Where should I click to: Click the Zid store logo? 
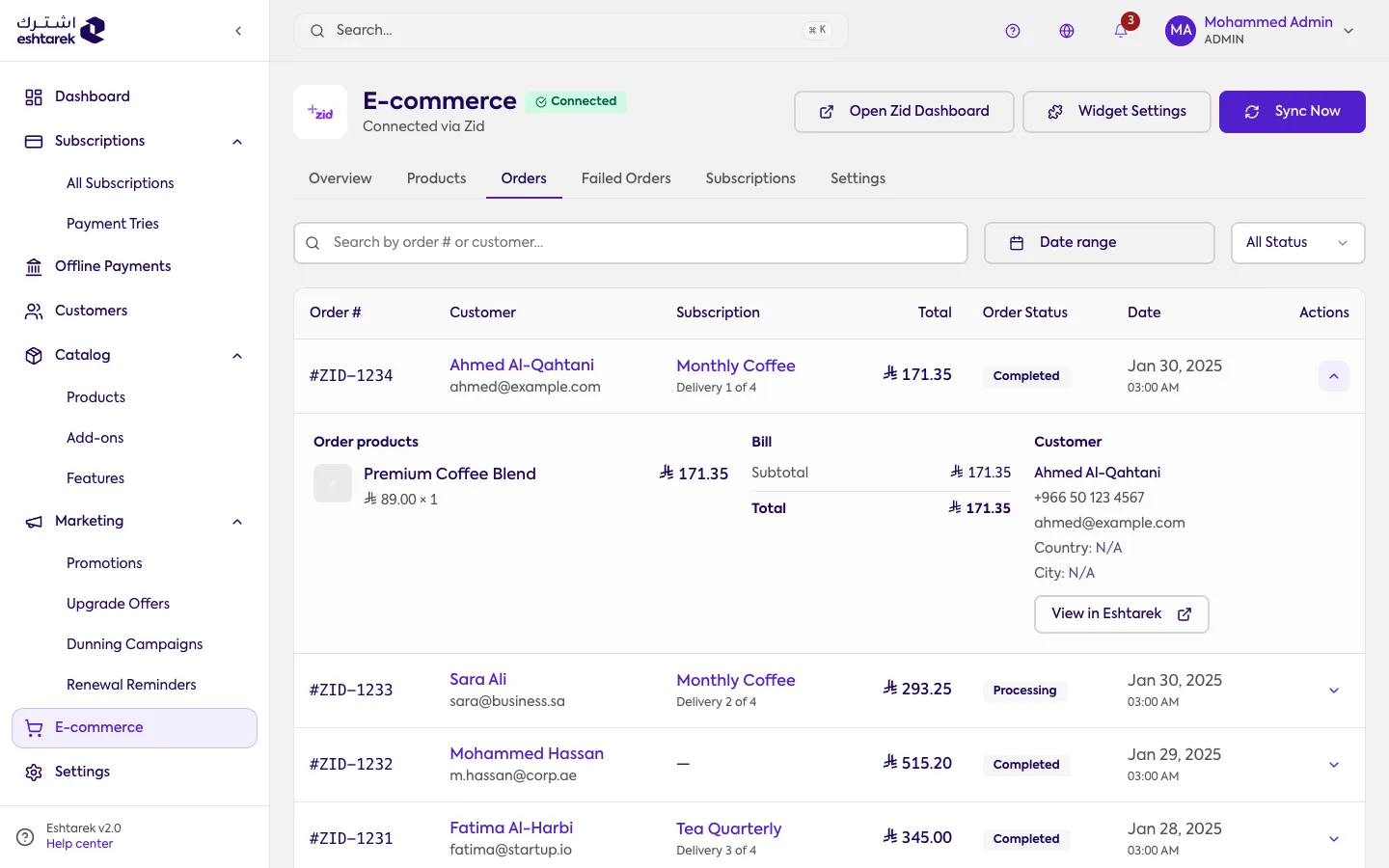320,112
